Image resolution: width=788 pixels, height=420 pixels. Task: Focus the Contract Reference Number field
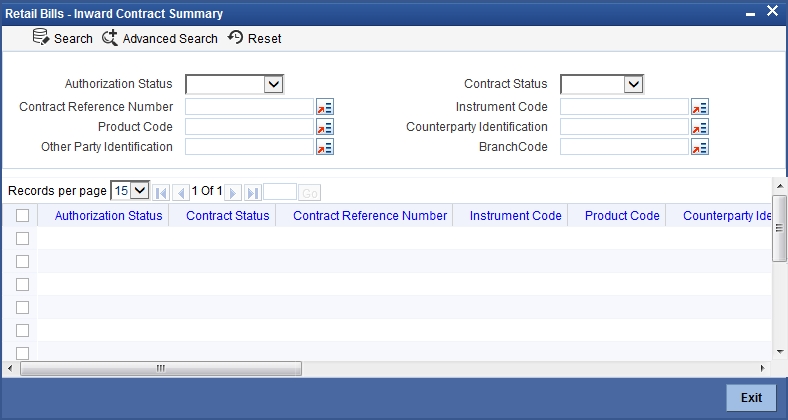pos(250,107)
